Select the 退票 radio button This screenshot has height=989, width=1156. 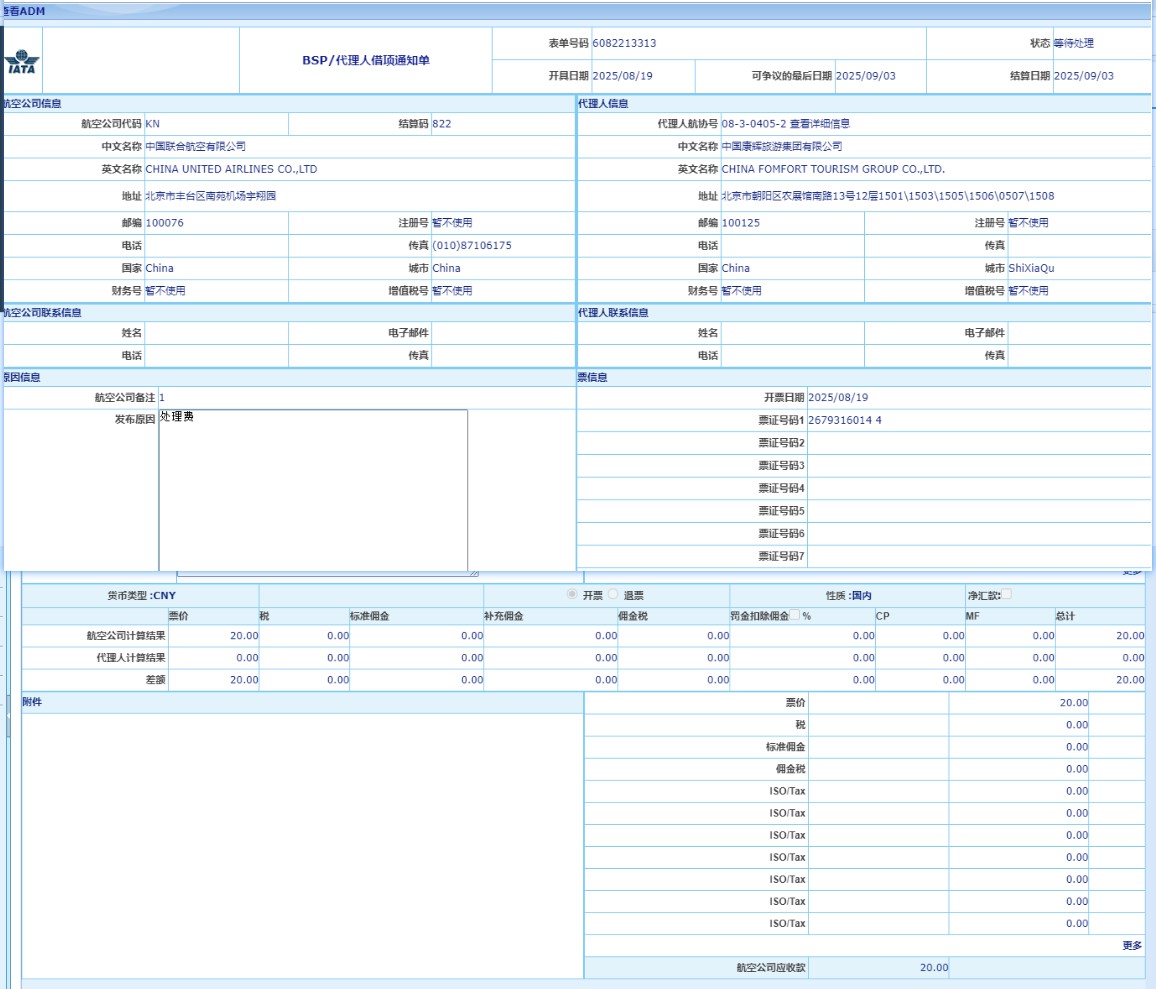tap(613, 595)
